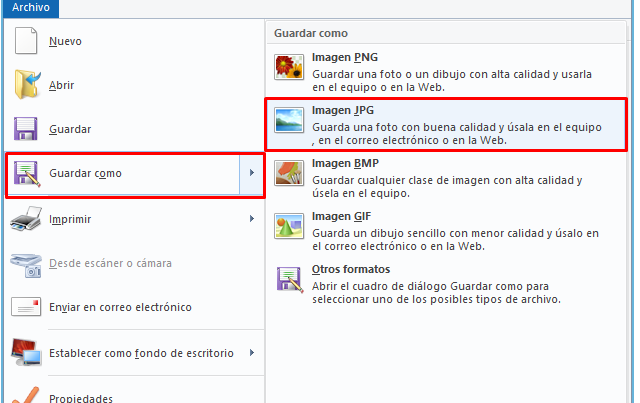The height and width of the screenshot is (403, 640).
Task: Click the PNG description about alta calidad
Action: coord(452,81)
